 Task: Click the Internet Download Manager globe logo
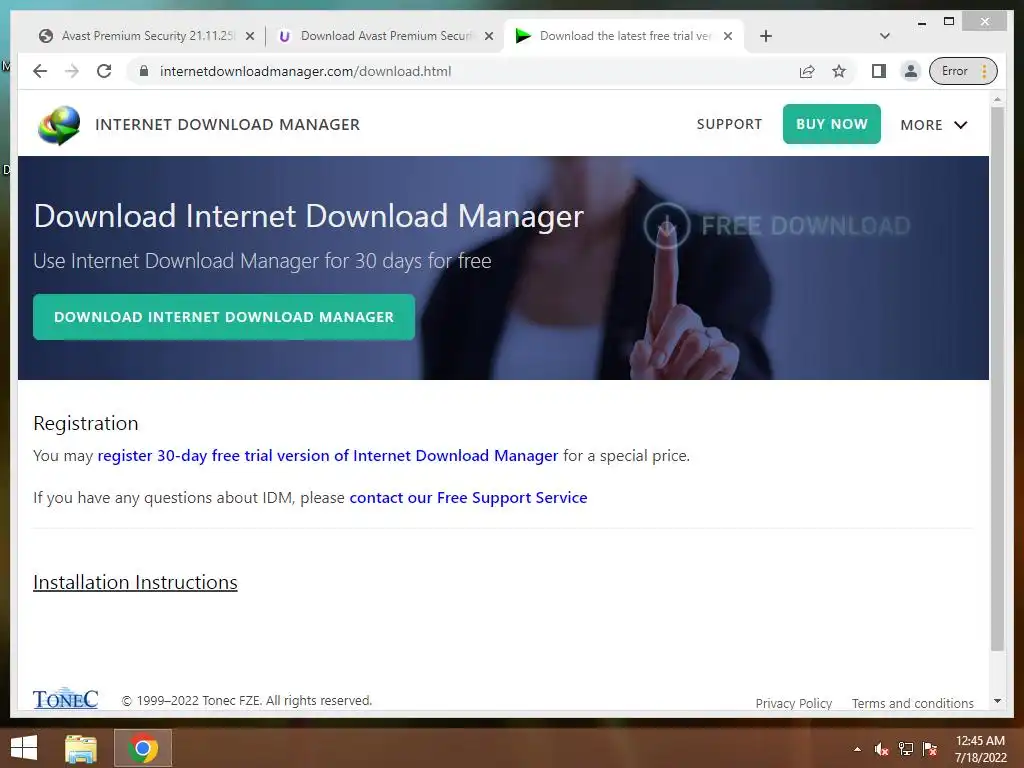pos(59,125)
